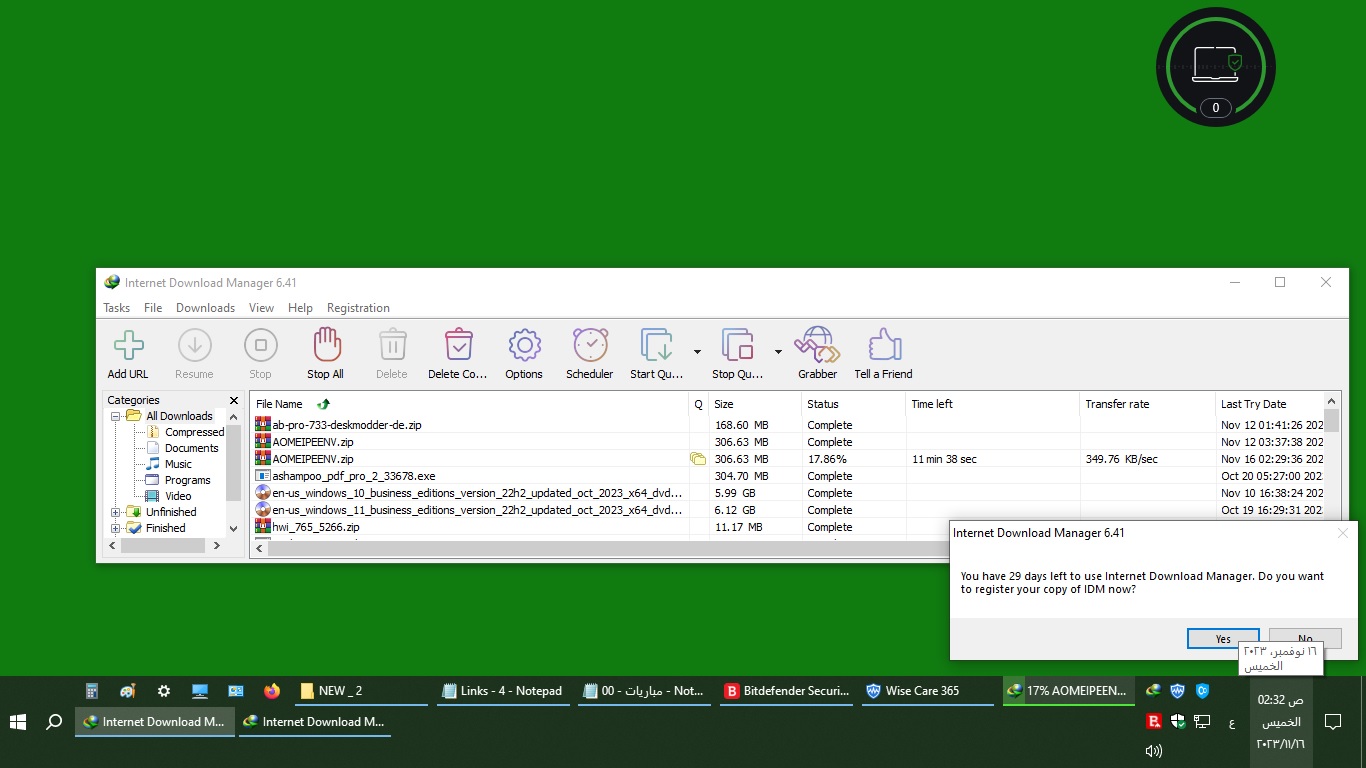Click the Add URL toolbar icon
Screen dimensions: 1366x768
pos(128,346)
